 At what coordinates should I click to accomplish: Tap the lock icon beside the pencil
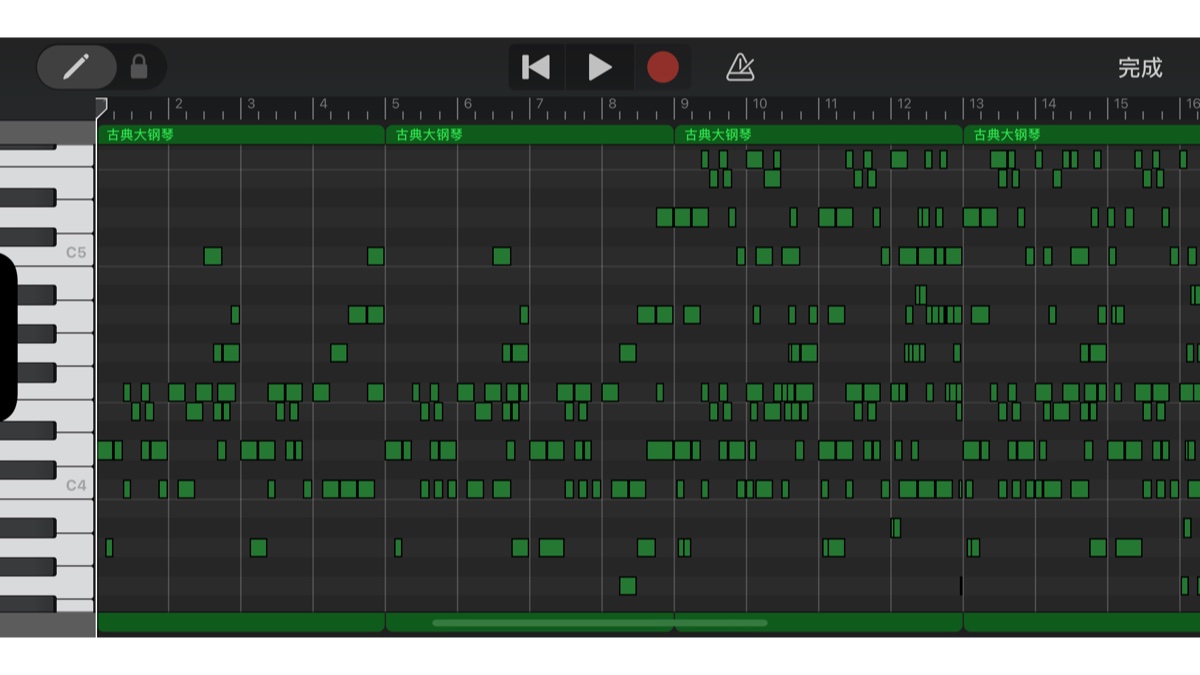coord(139,67)
